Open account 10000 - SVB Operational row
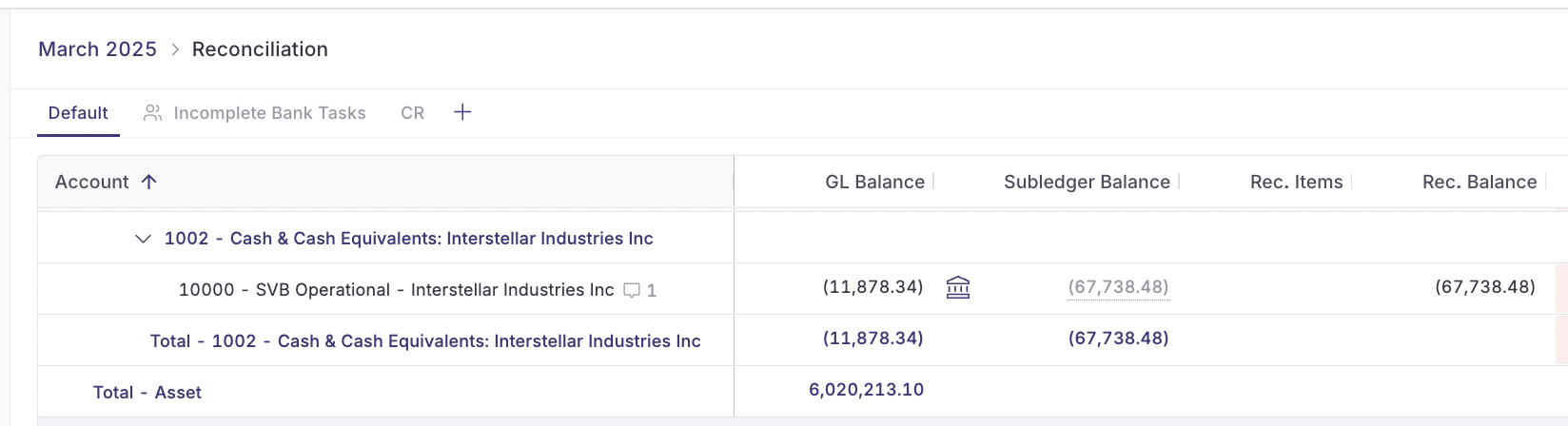 (397, 290)
